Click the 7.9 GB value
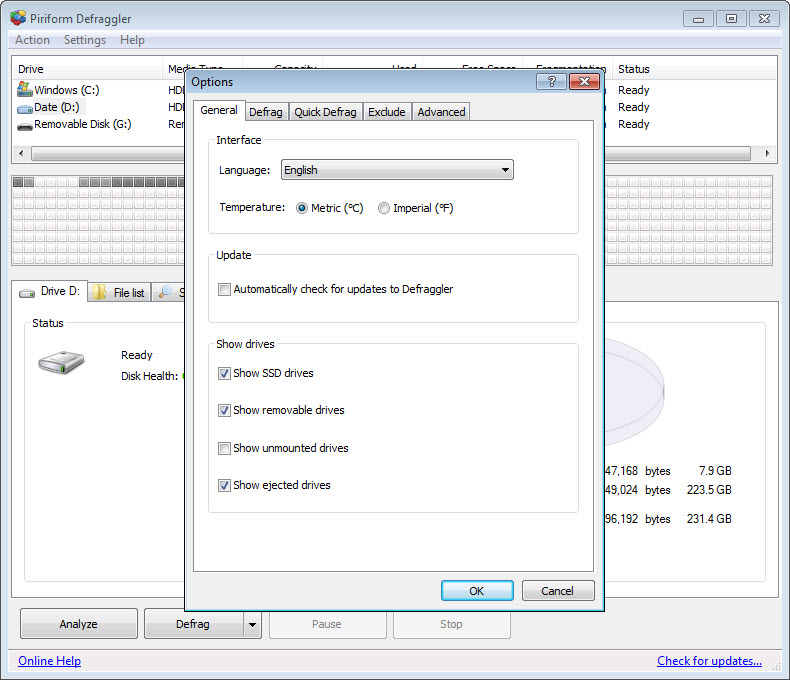This screenshot has width=790, height=680. tap(715, 471)
